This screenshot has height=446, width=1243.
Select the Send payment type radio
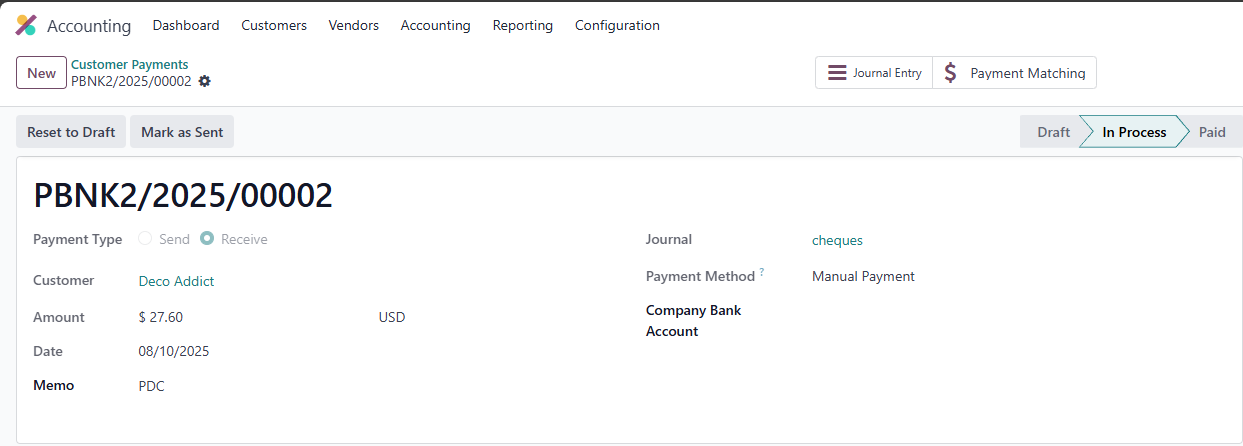[x=146, y=239]
